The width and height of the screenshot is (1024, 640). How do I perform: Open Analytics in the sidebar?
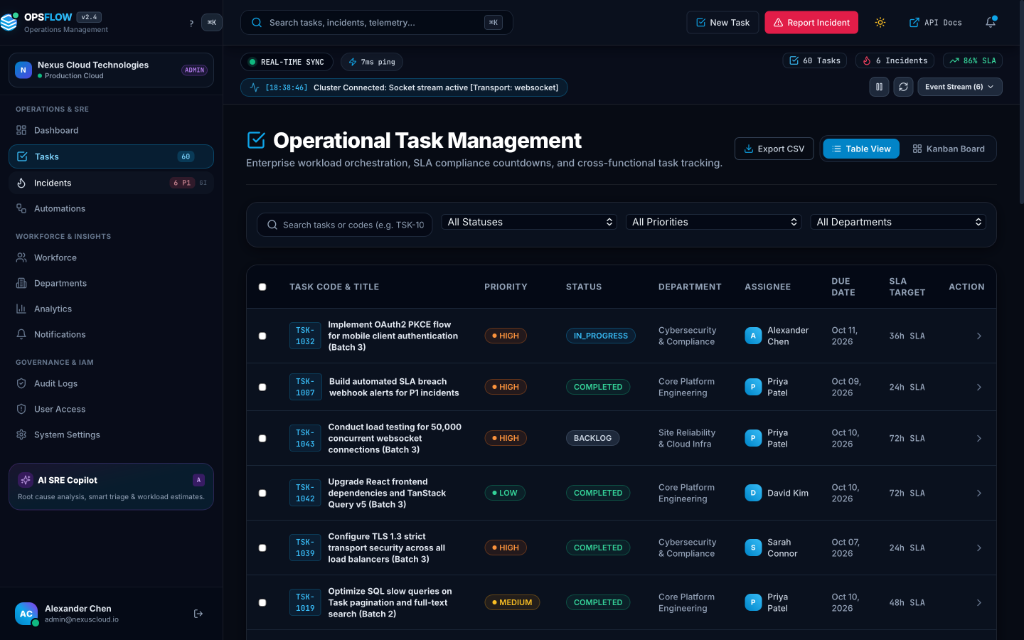pos(111,309)
